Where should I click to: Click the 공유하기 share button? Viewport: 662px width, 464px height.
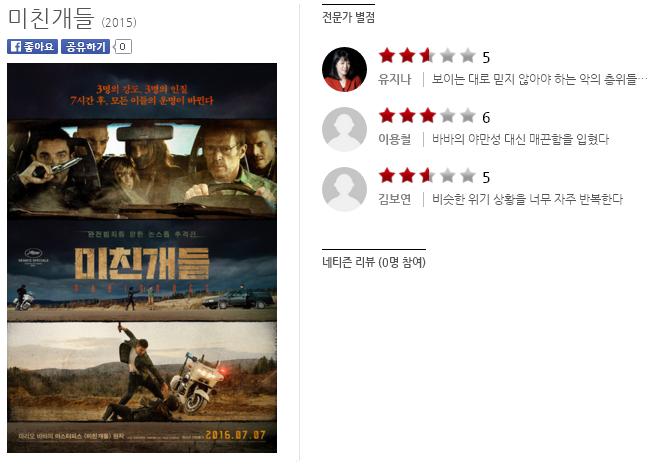(85, 46)
